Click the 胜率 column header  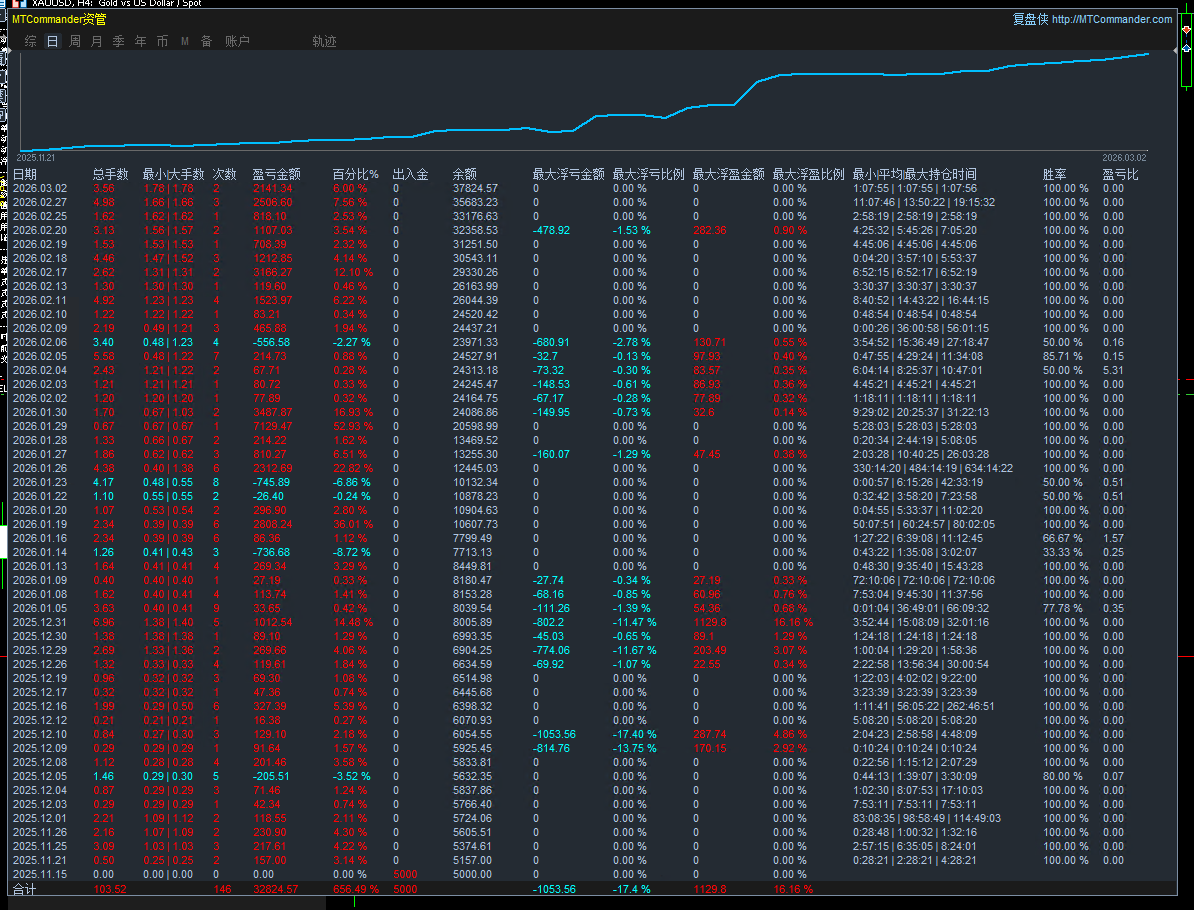[x=1054, y=174]
